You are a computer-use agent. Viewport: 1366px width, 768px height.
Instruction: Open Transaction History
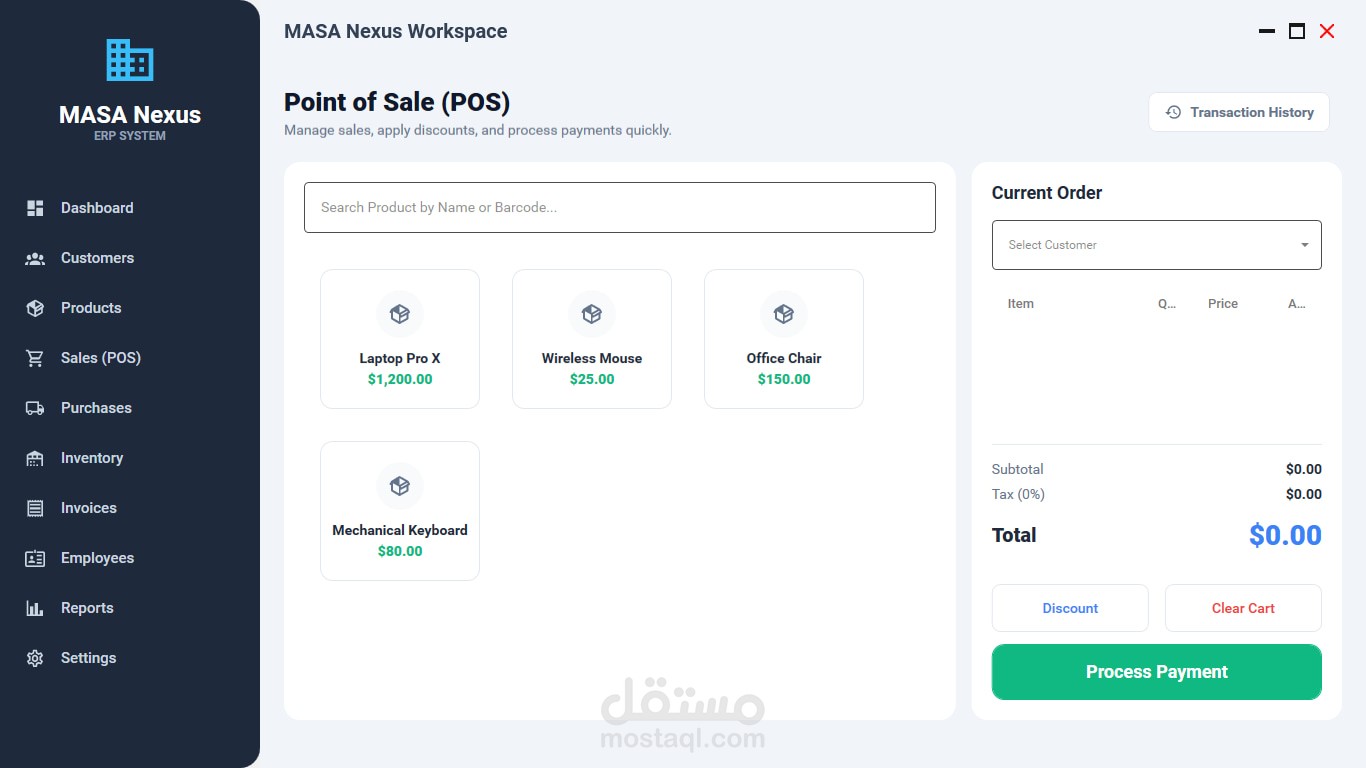coord(1239,112)
